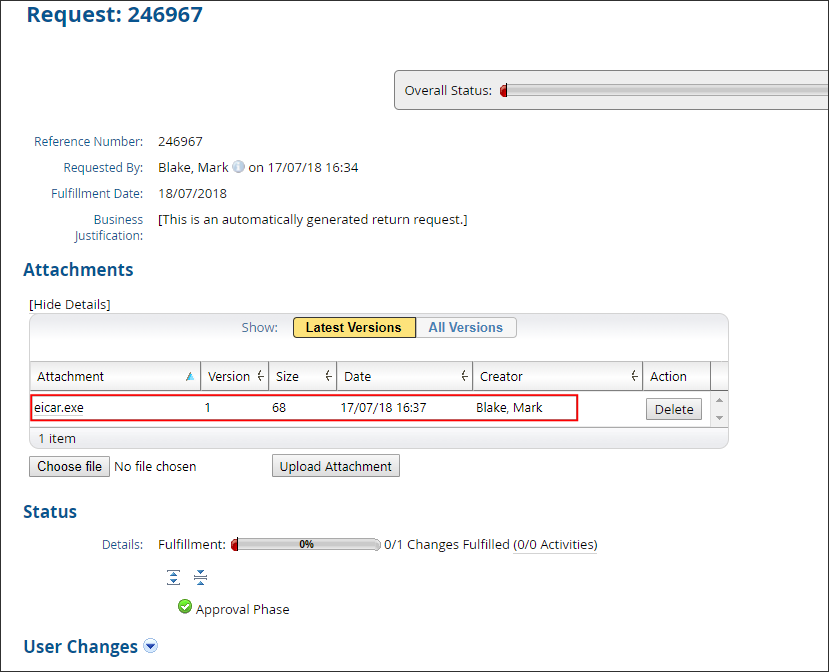Click the expand all phases icon
Viewport: 829px width, 672px height.
(x=173, y=577)
